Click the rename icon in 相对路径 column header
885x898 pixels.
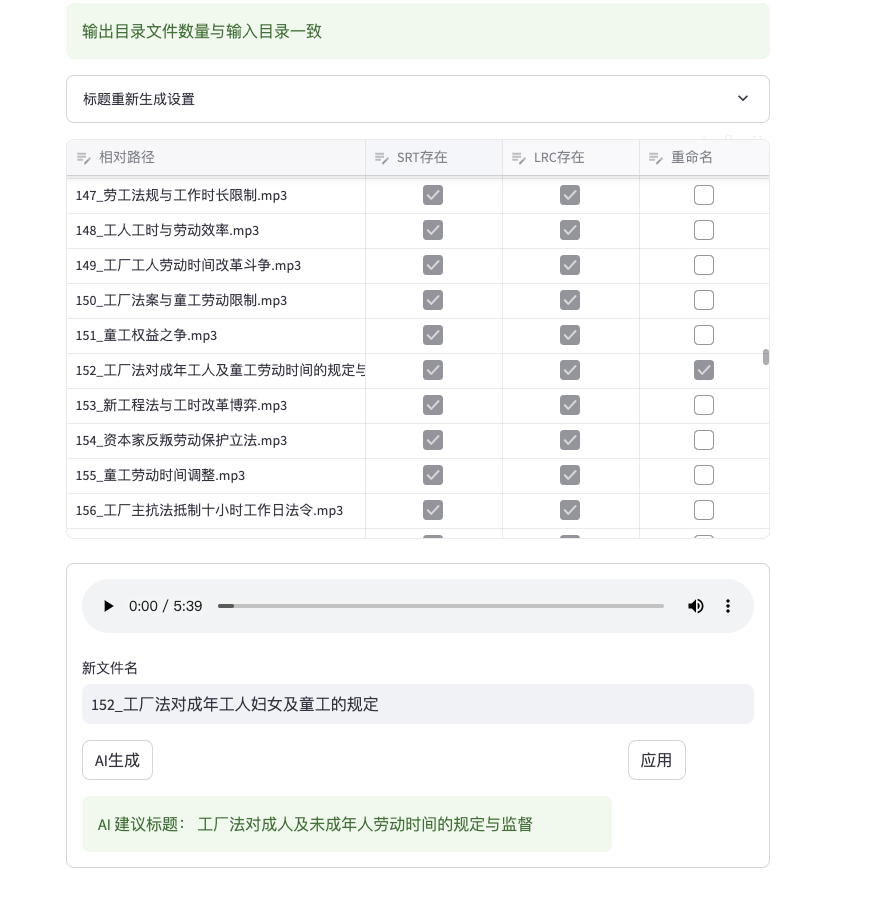84,157
